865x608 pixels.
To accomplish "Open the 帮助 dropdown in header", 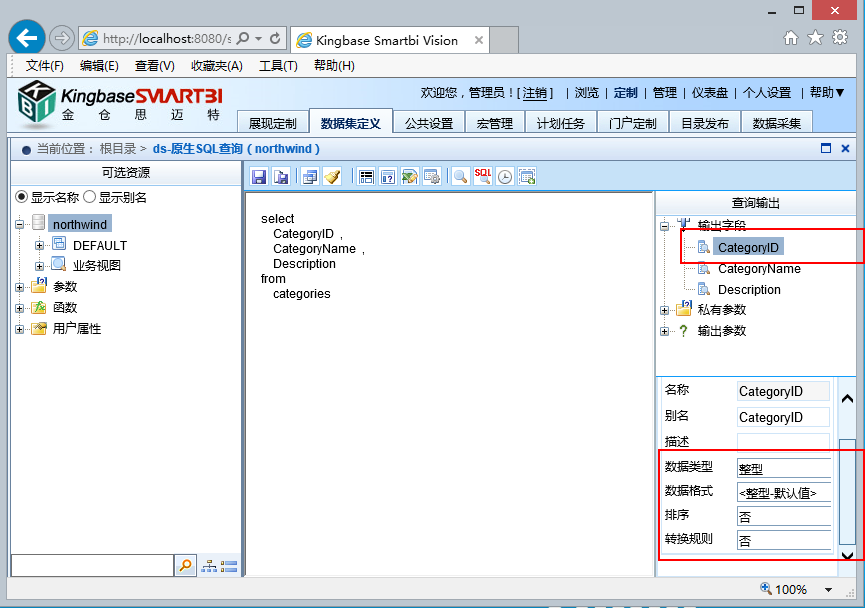I will pyautogui.click(x=827, y=92).
